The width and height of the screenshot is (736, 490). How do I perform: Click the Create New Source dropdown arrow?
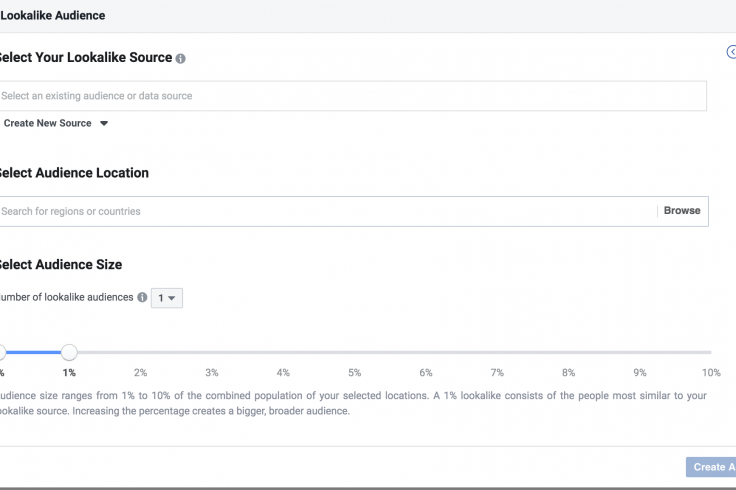(x=104, y=123)
